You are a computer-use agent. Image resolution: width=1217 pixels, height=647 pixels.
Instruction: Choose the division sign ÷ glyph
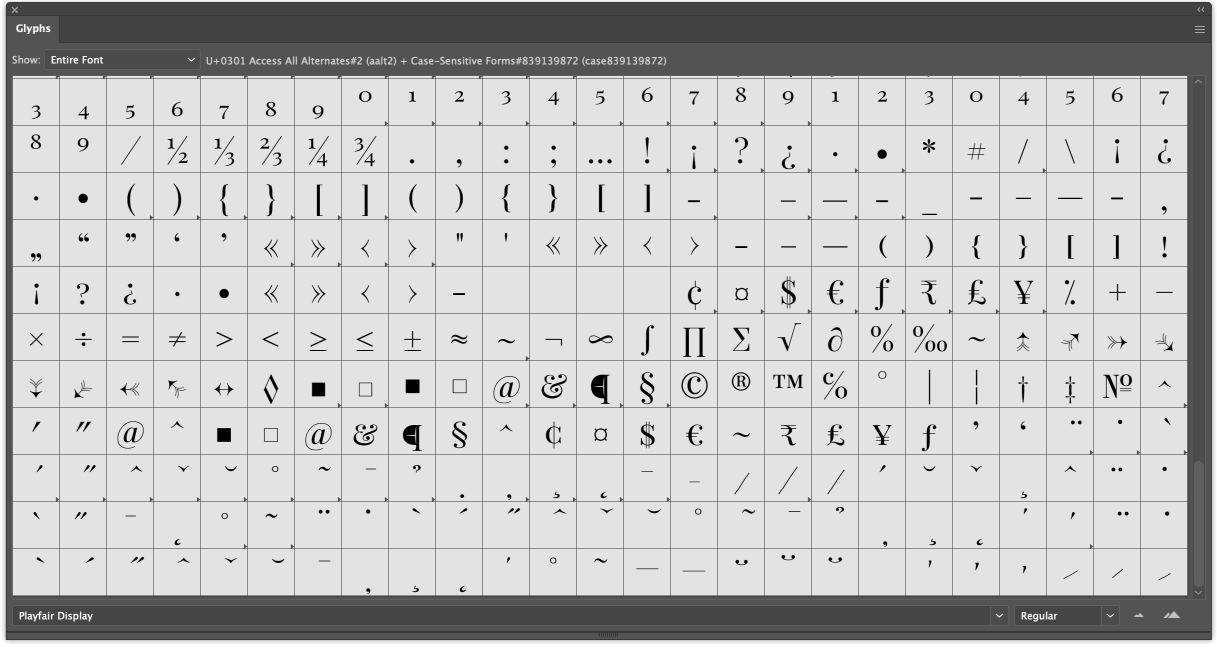click(x=83, y=338)
